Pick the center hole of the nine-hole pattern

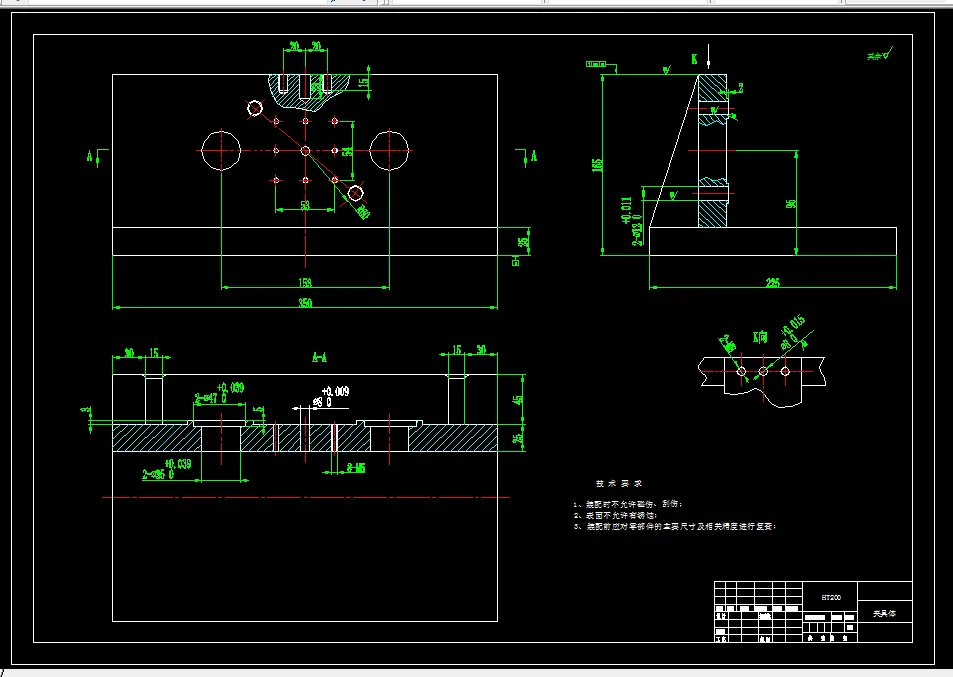click(305, 151)
